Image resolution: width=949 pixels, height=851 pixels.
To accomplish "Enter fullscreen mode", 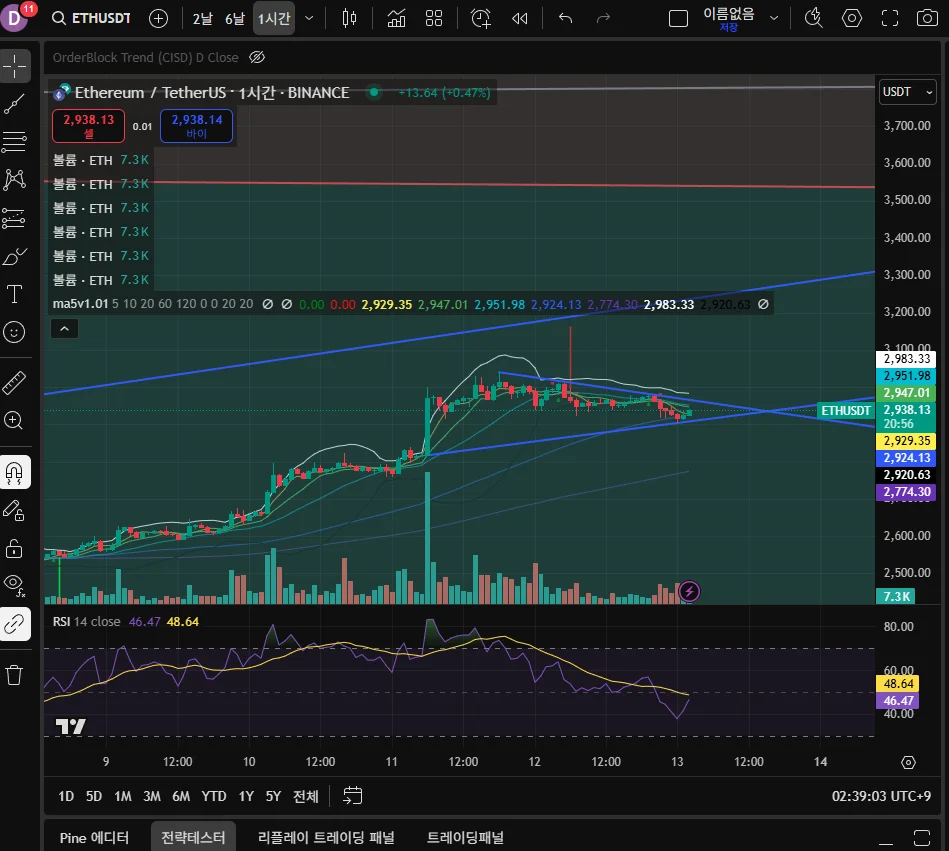I will click(x=890, y=18).
